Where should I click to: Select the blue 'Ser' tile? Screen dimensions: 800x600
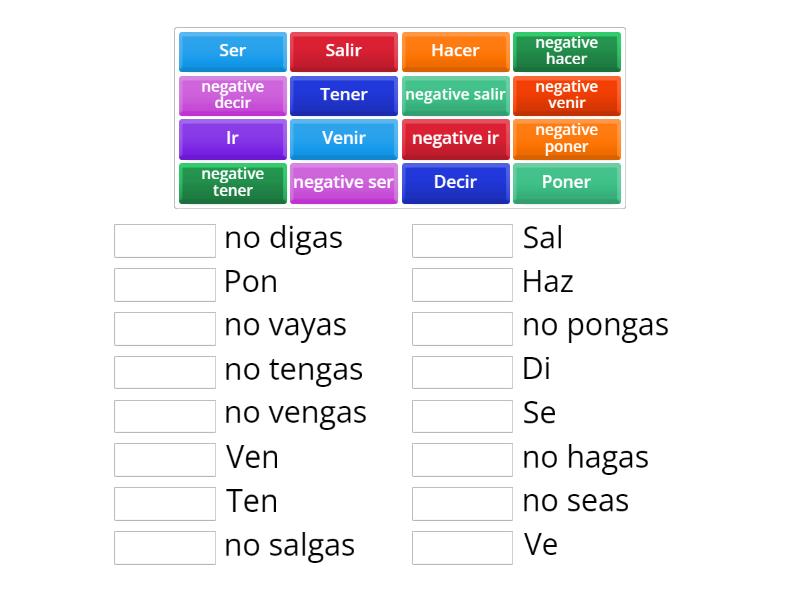coord(232,51)
